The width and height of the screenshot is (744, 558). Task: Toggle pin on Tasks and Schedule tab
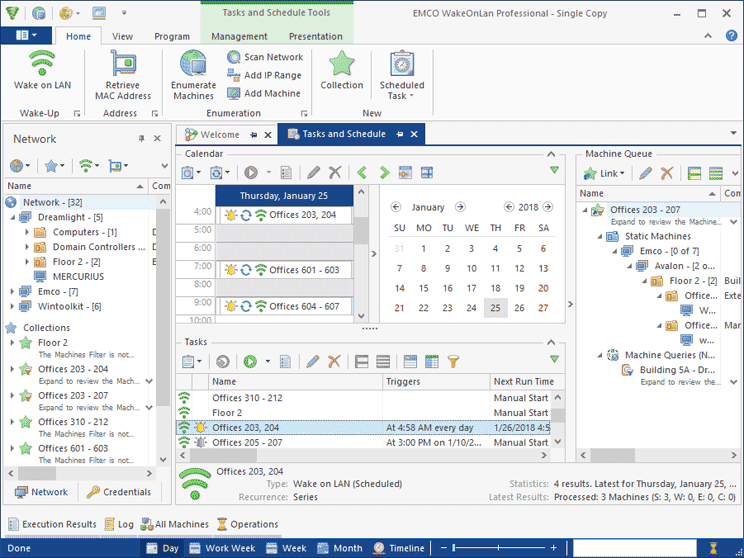pos(400,135)
